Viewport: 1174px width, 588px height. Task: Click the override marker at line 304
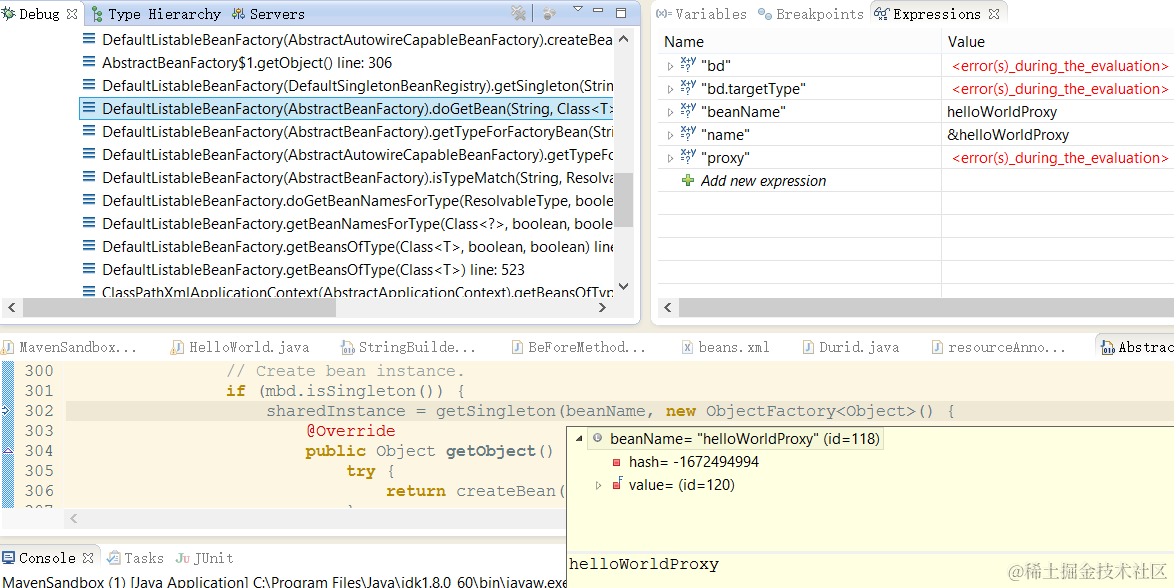click(8, 450)
